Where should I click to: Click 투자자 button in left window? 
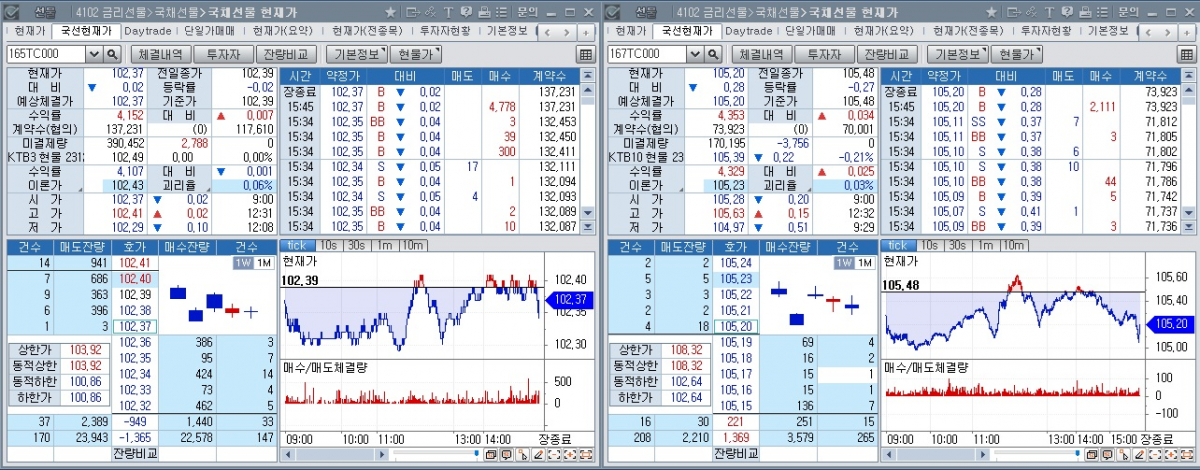pyautogui.click(x=224, y=54)
